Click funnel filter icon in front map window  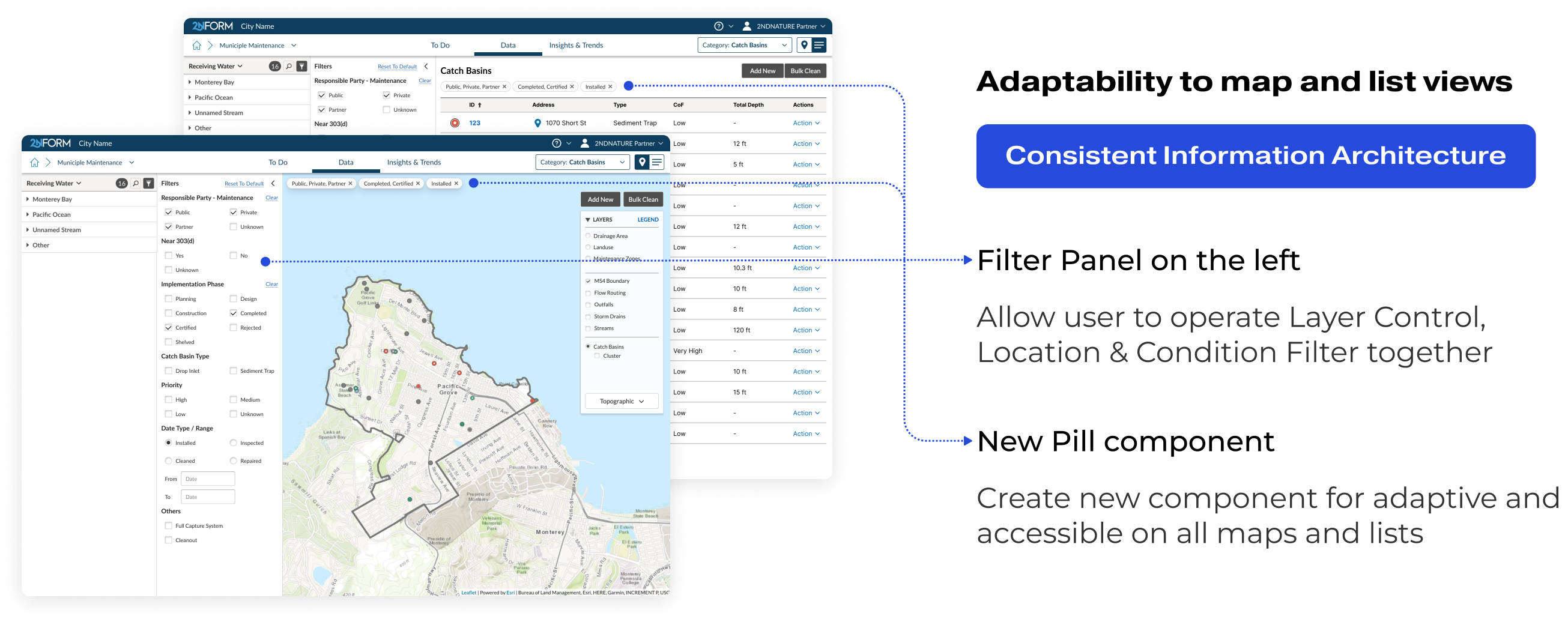[149, 183]
